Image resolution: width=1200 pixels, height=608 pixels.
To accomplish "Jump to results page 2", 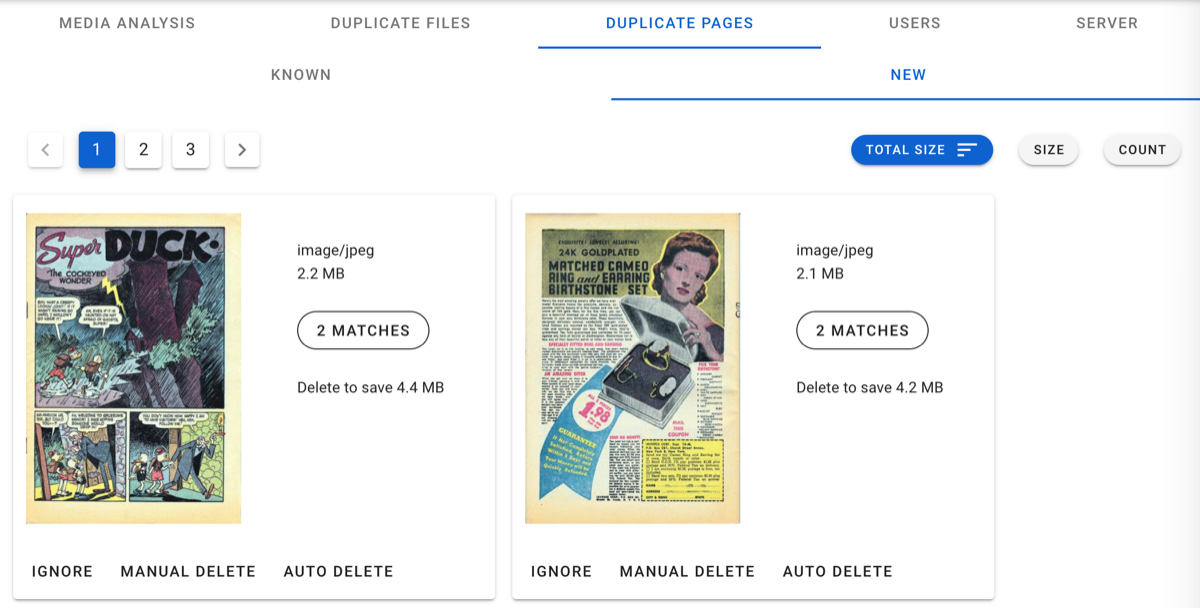I will click(x=143, y=149).
